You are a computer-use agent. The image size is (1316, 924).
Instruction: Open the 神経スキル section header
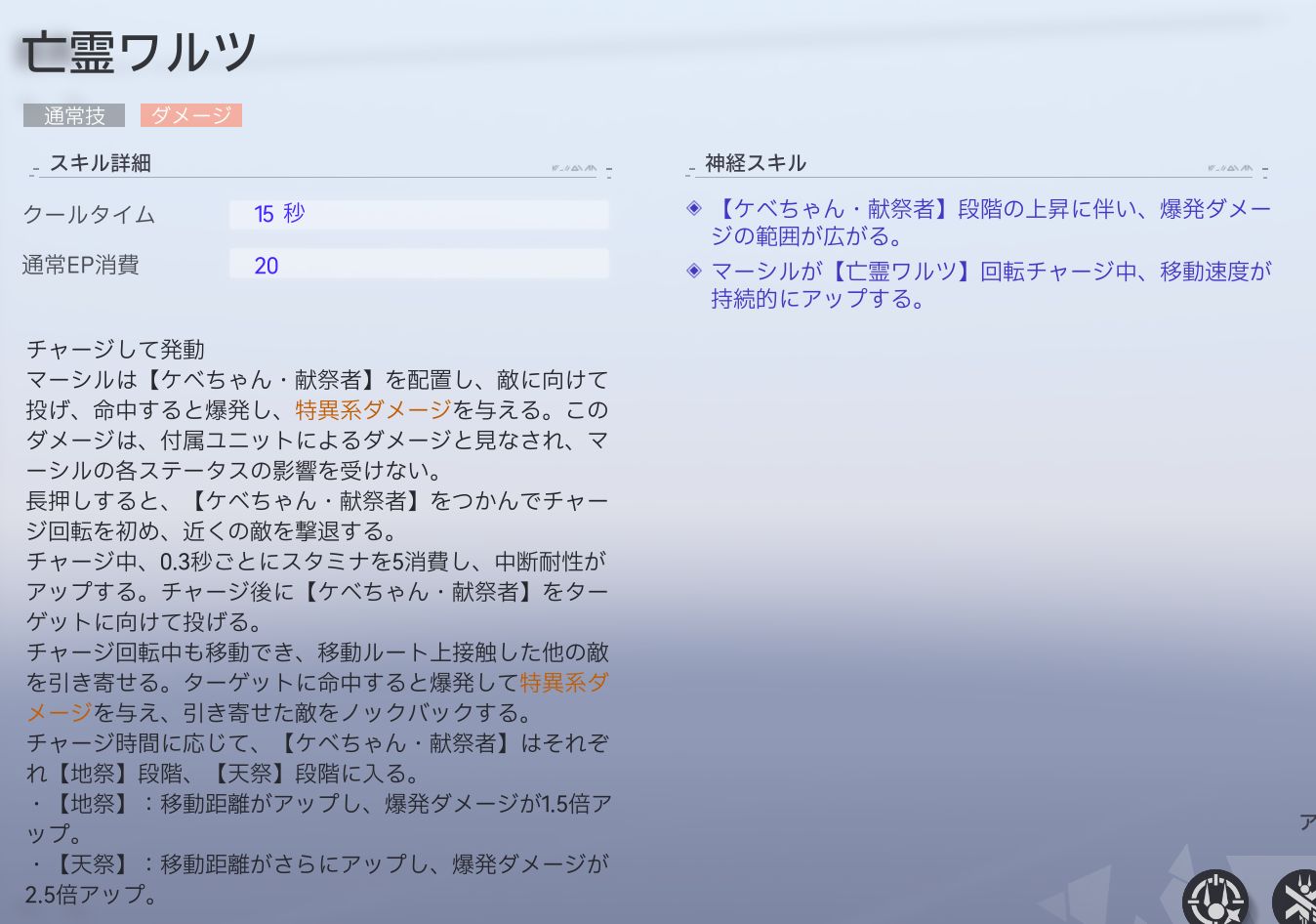coord(756,163)
